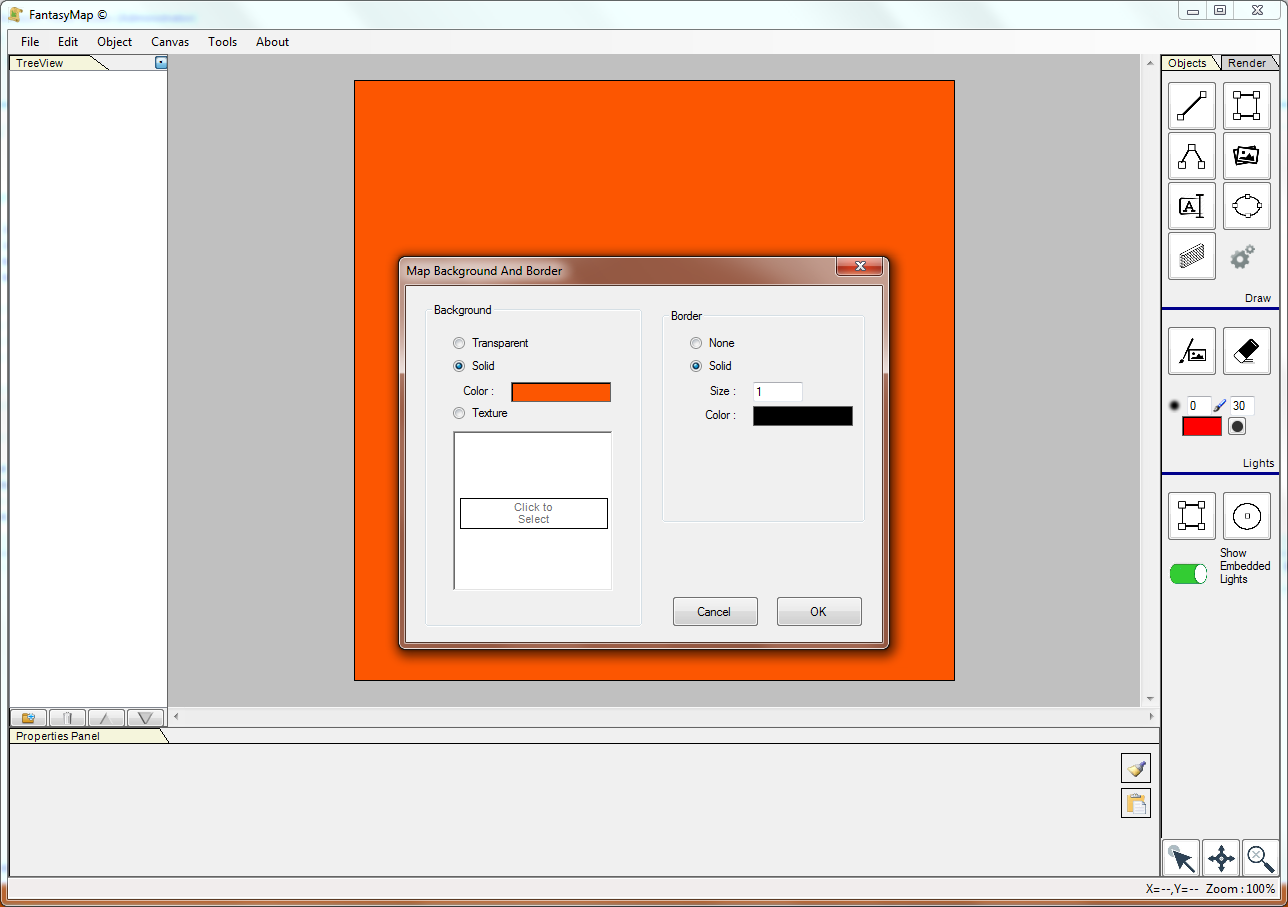Click the TreeView panel pin icon
The height and width of the screenshot is (907, 1288).
(161, 63)
